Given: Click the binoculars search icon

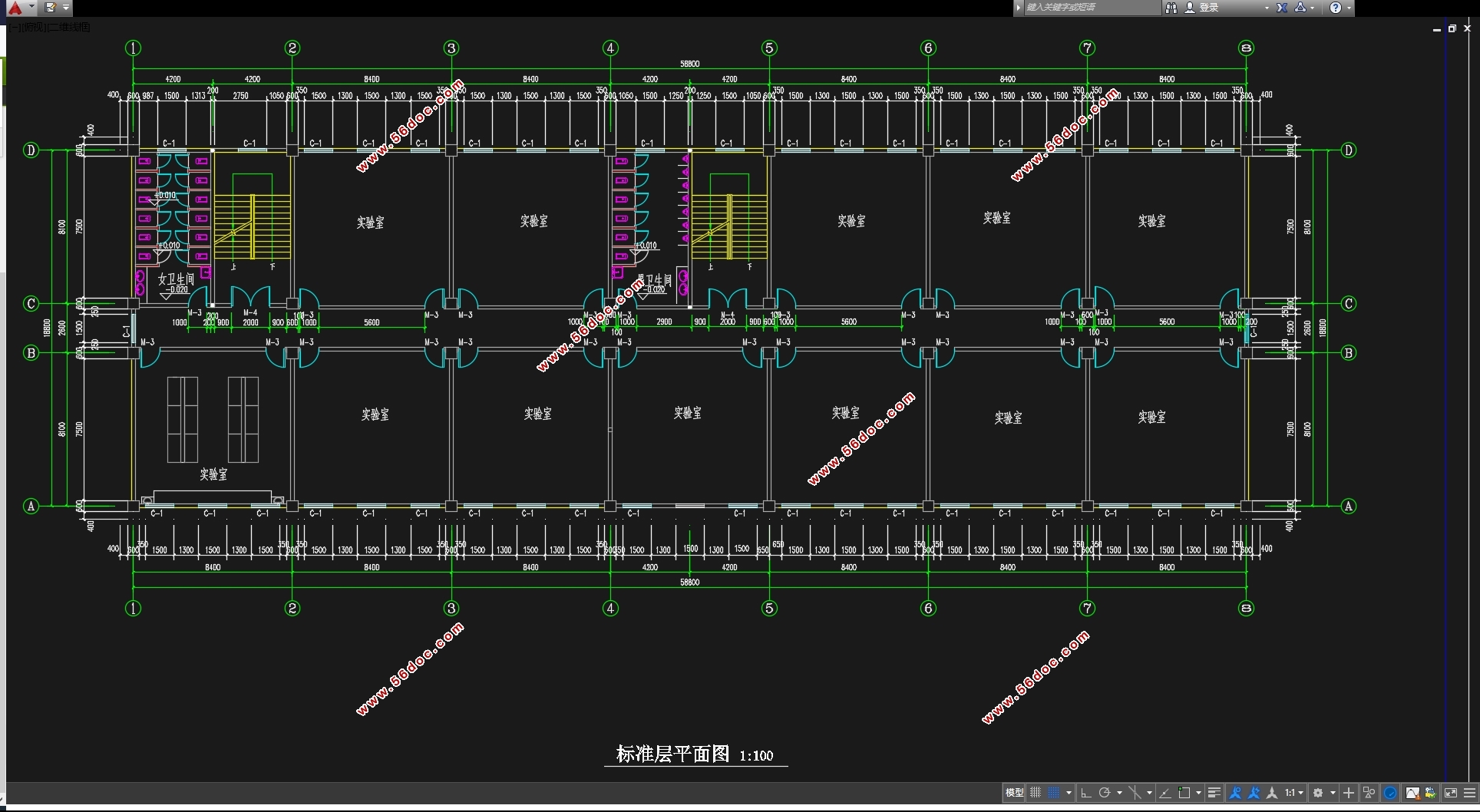Looking at the screenshot, I should point(1171,8).
